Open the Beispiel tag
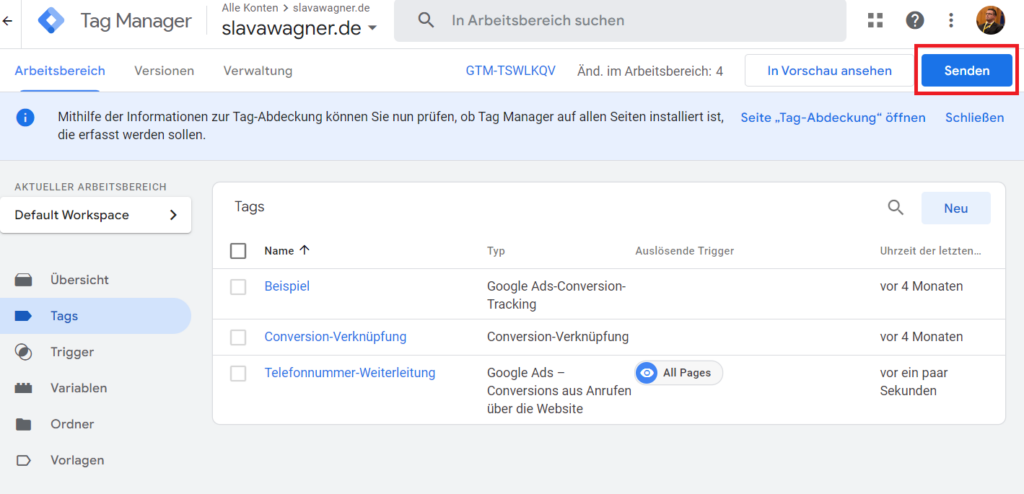The width and height of the screenshot is (1024, 494). coord(287,286)
